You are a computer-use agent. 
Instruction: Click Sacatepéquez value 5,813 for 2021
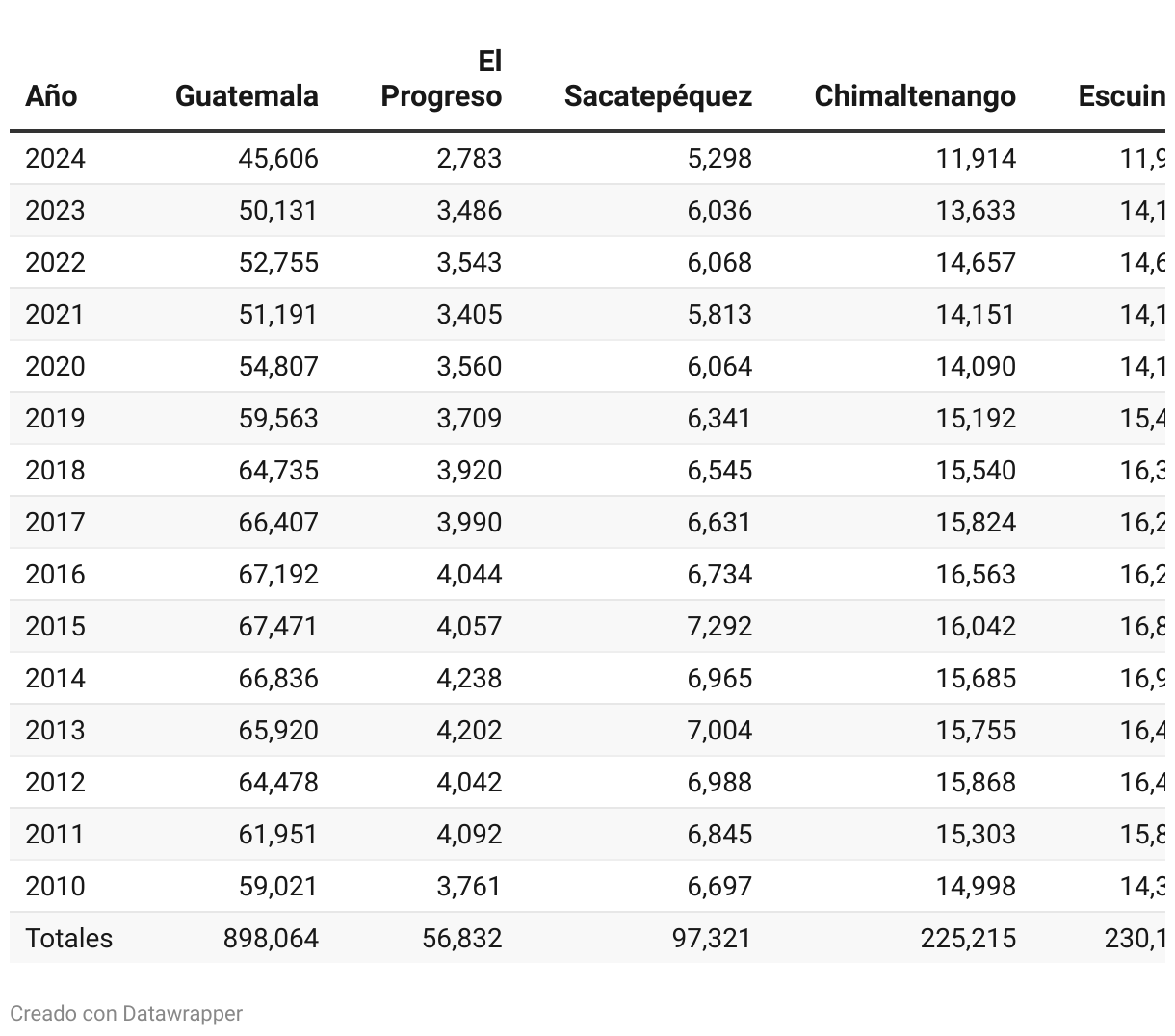tap(719, 314)
